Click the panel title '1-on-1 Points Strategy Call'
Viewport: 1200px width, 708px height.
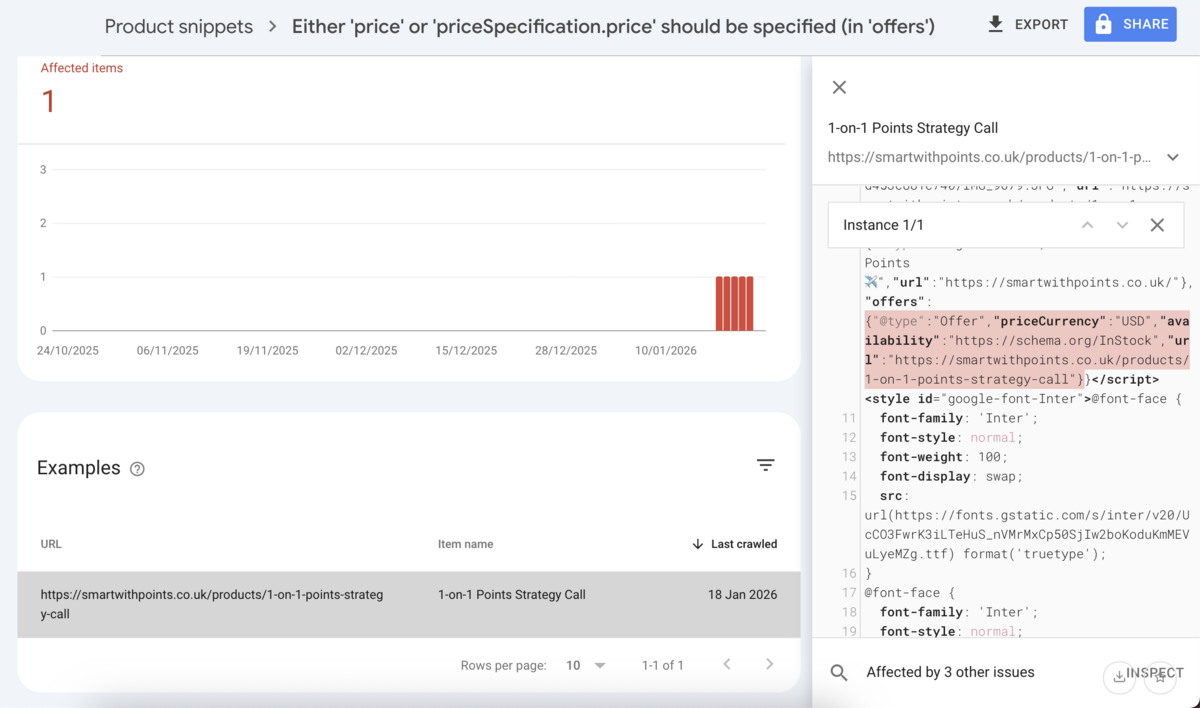pyautogui.click(x=913, y=128)
